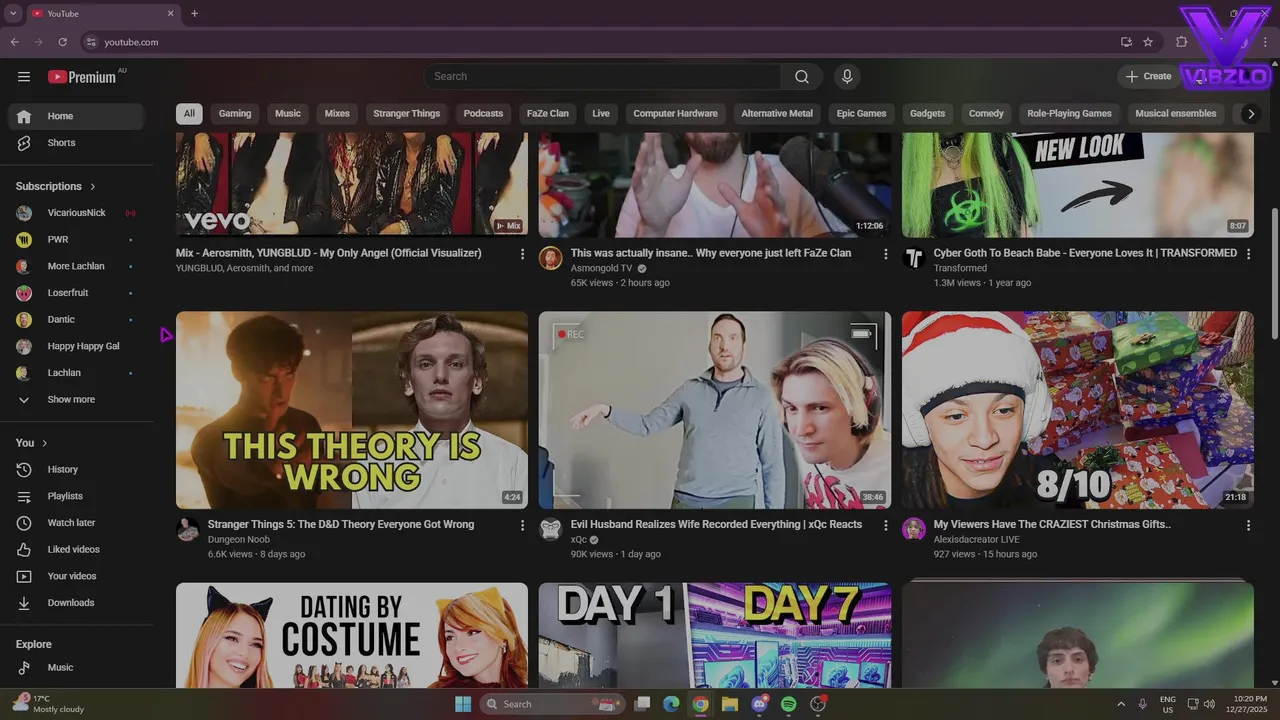Open Playlists in the sidebar
The width and height of the screenshot is (1280, 720).
[x=76, y=496]
